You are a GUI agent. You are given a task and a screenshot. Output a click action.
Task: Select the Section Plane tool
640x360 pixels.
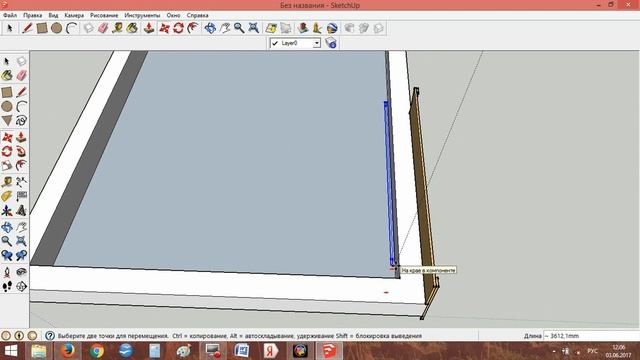(x=22, y=287)
